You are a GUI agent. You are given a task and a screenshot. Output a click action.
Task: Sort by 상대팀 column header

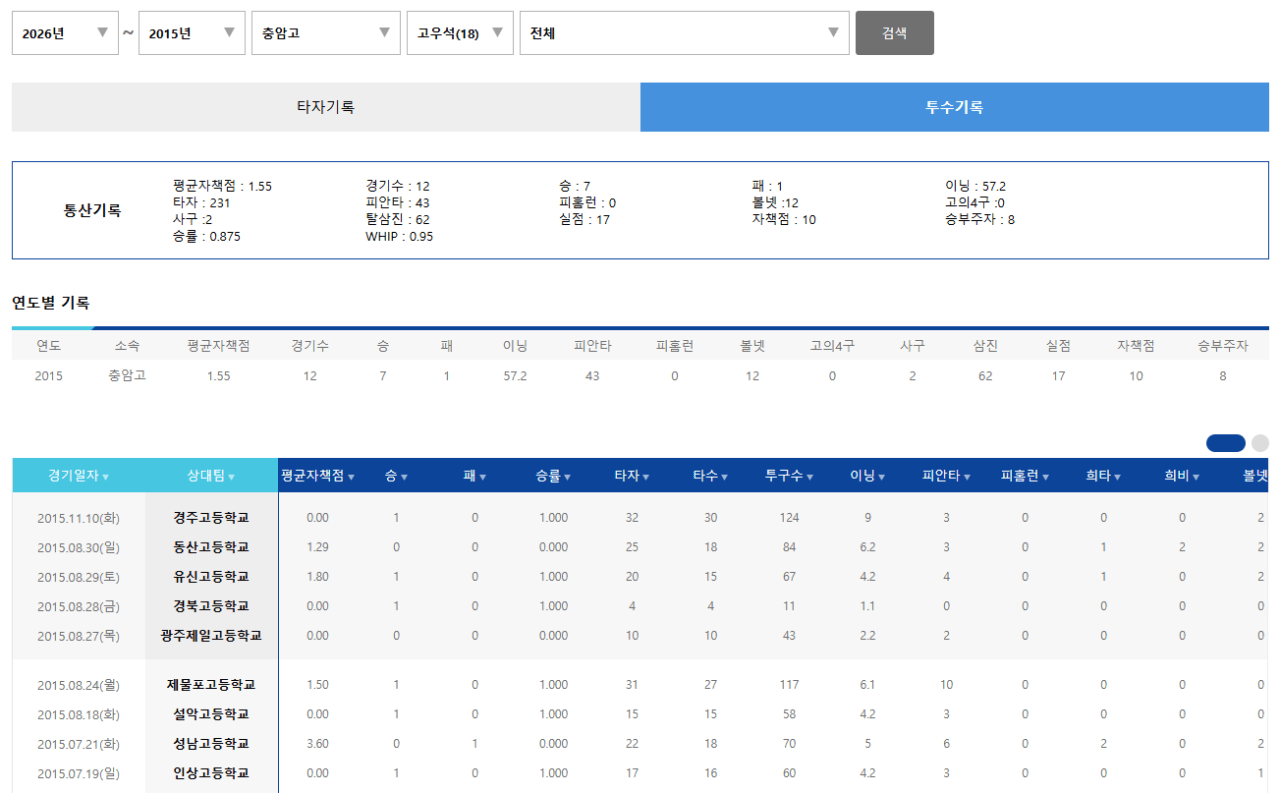click(211, 476)
